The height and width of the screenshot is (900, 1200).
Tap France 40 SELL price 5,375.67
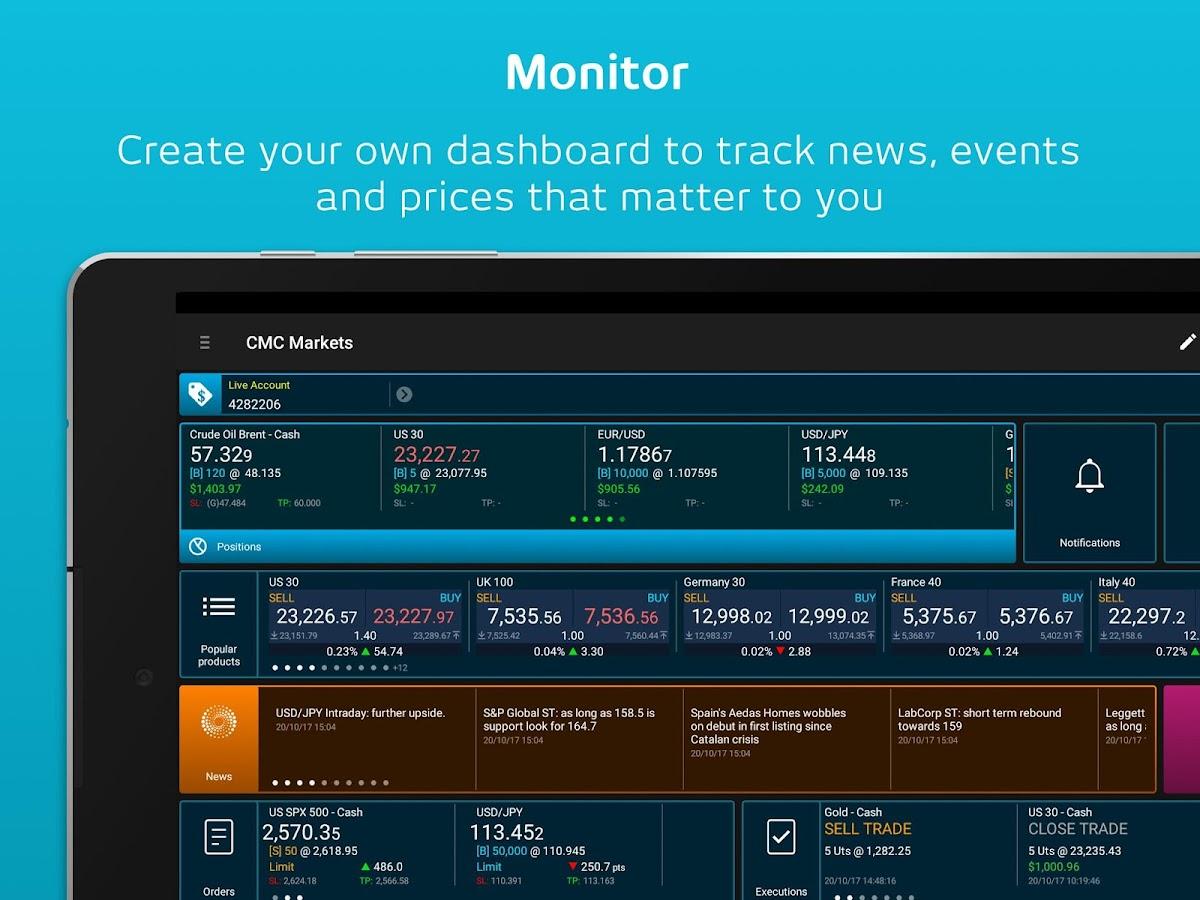click(x=938, y=616)
